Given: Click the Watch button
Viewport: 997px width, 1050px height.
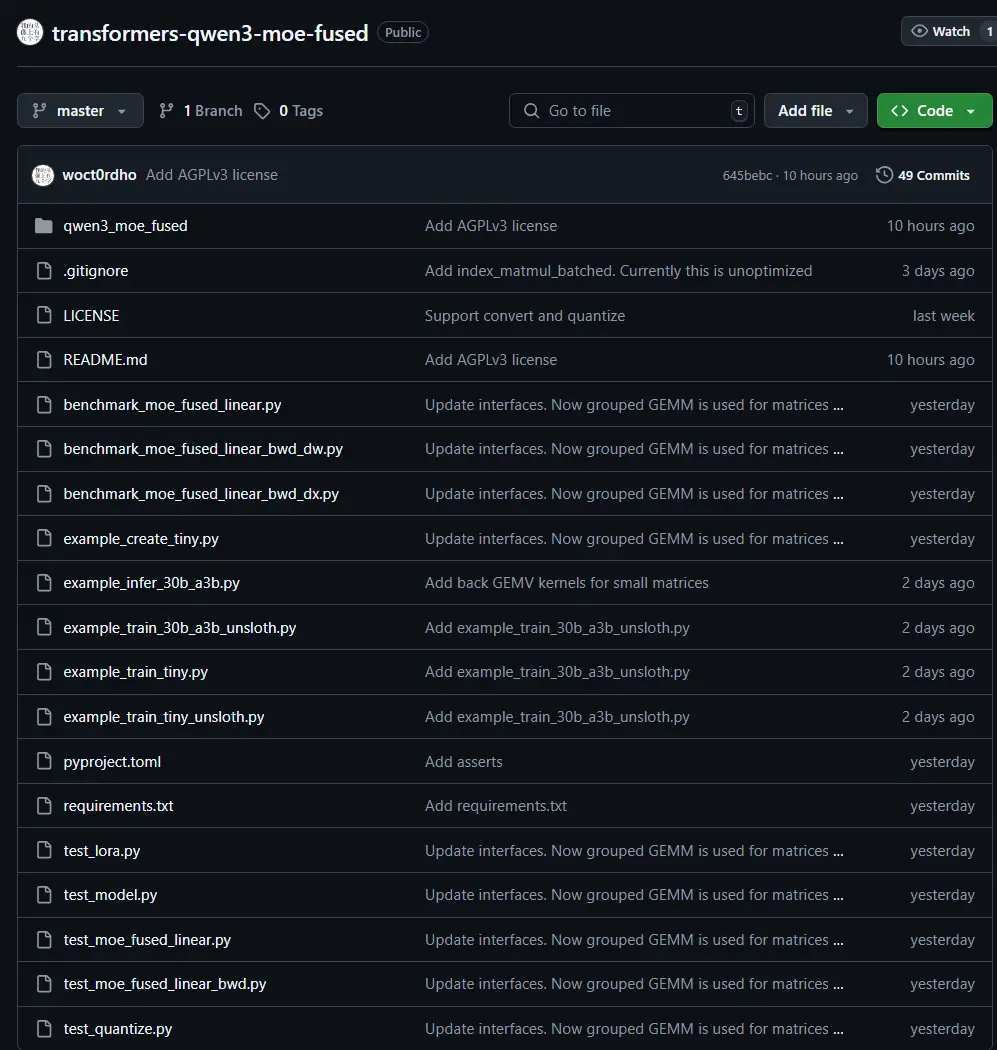Looking at the screenshot, I should pos(945,32).
